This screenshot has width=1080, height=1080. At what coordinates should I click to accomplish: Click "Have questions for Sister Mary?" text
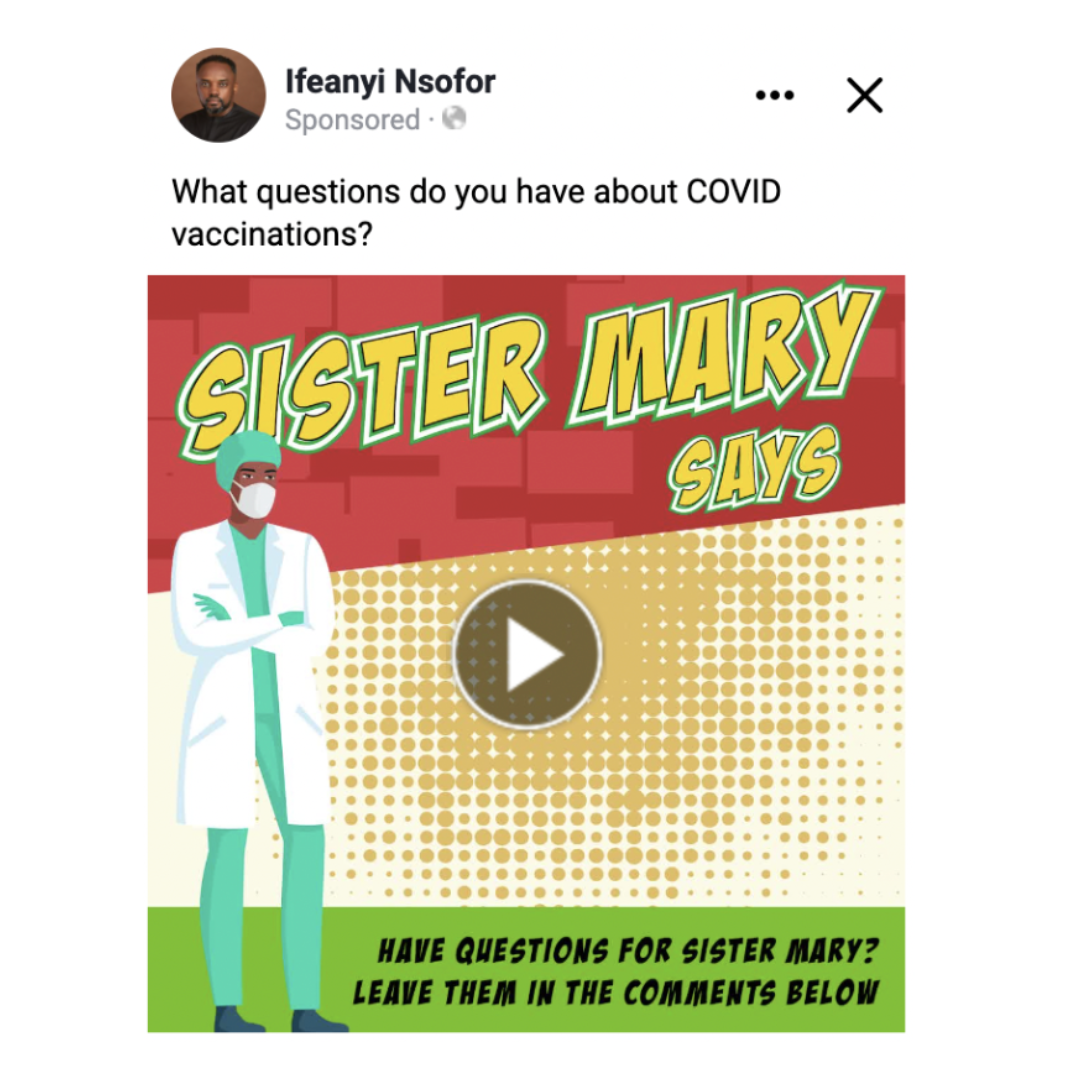[x=627, y=951]
